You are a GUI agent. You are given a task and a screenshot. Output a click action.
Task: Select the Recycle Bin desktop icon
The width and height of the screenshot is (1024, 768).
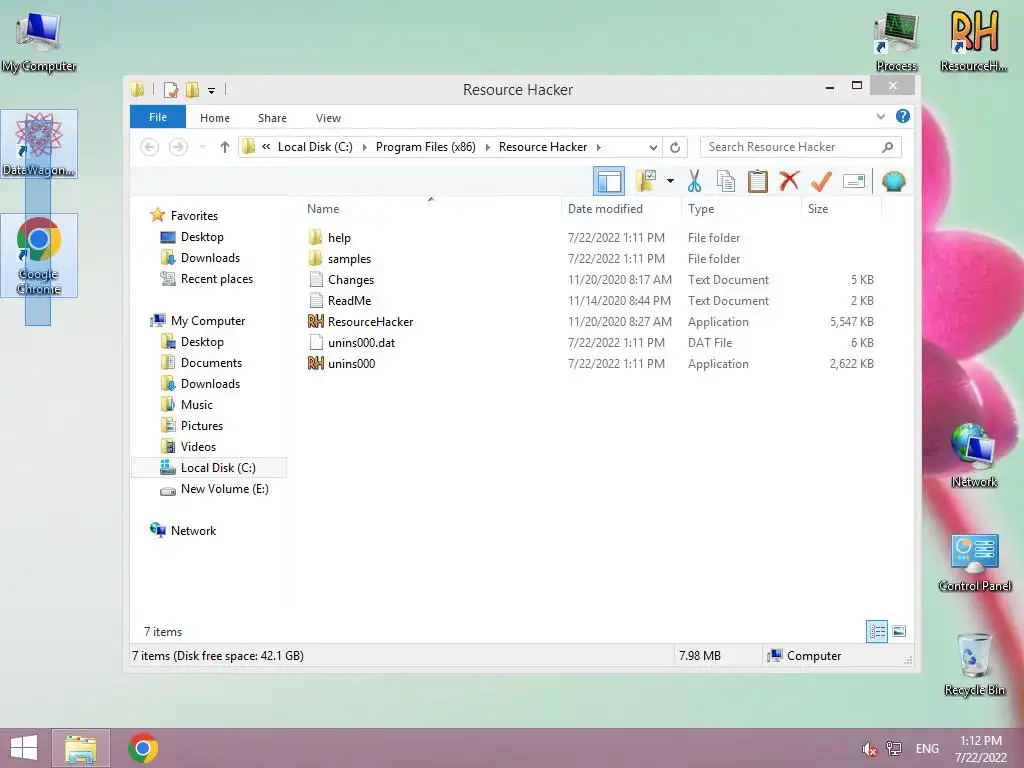974,664
